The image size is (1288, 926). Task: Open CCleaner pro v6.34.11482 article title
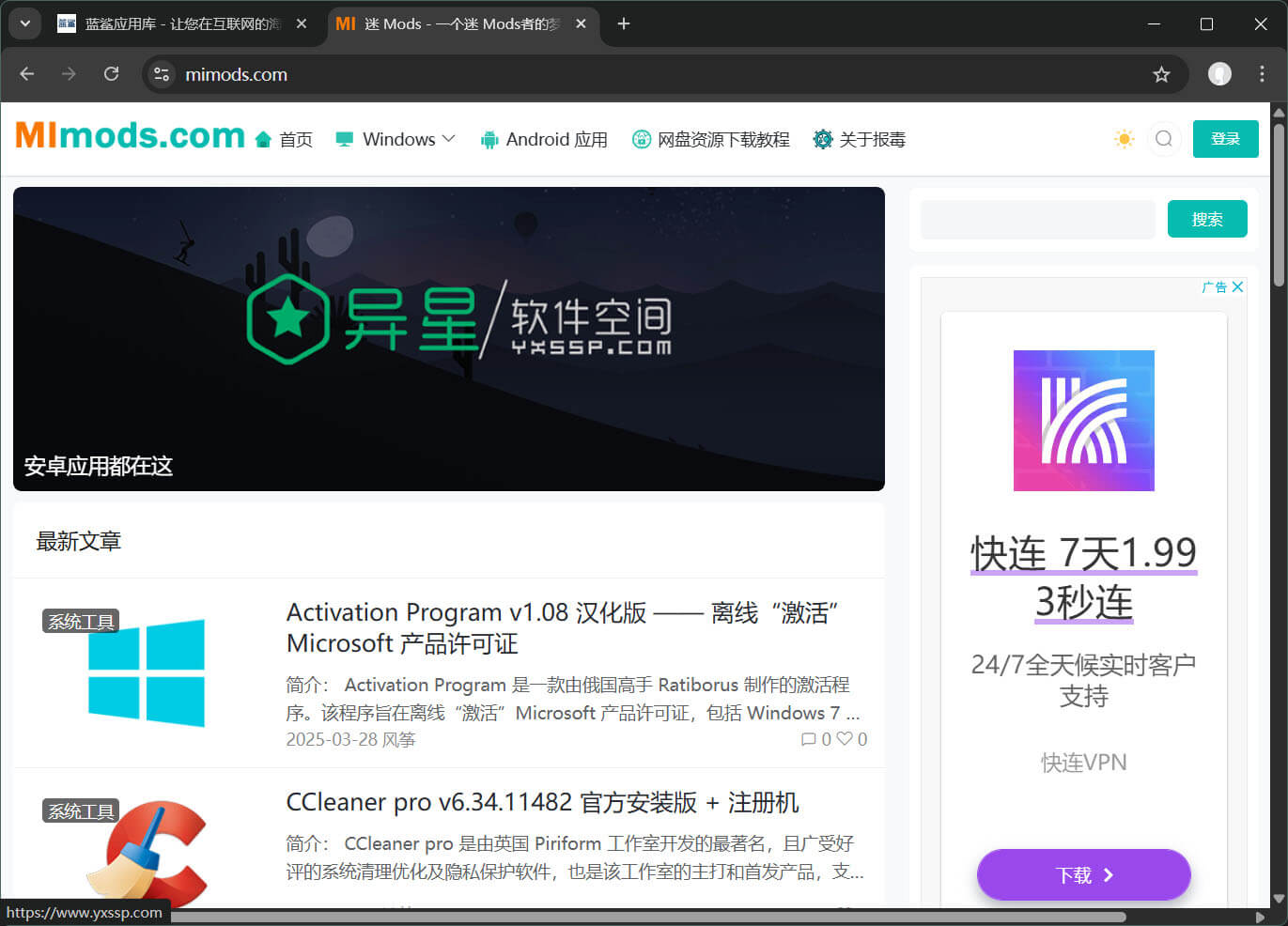click(542, 802)
